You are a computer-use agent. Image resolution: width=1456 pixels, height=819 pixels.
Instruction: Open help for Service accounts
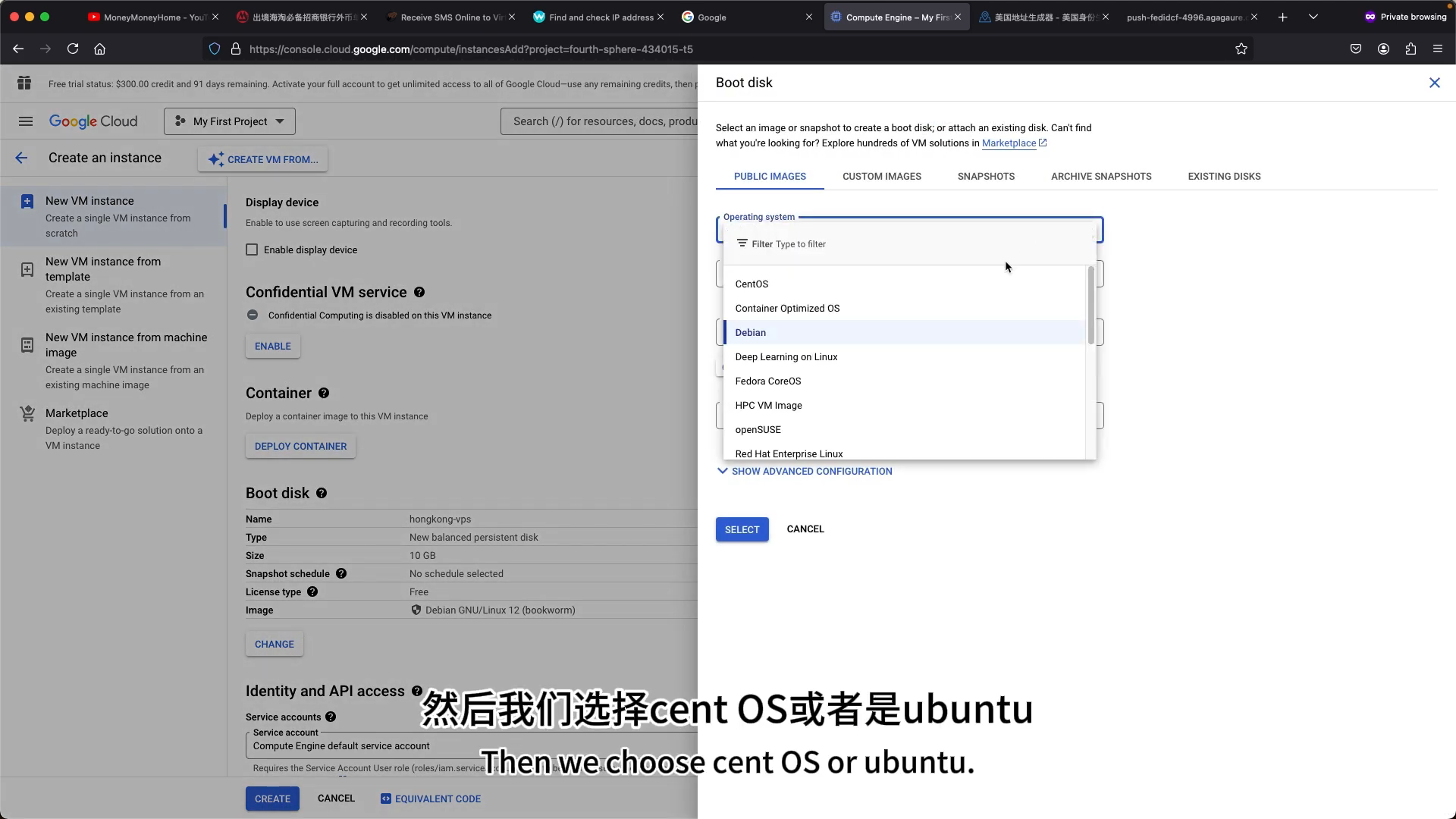click(331, 717)
